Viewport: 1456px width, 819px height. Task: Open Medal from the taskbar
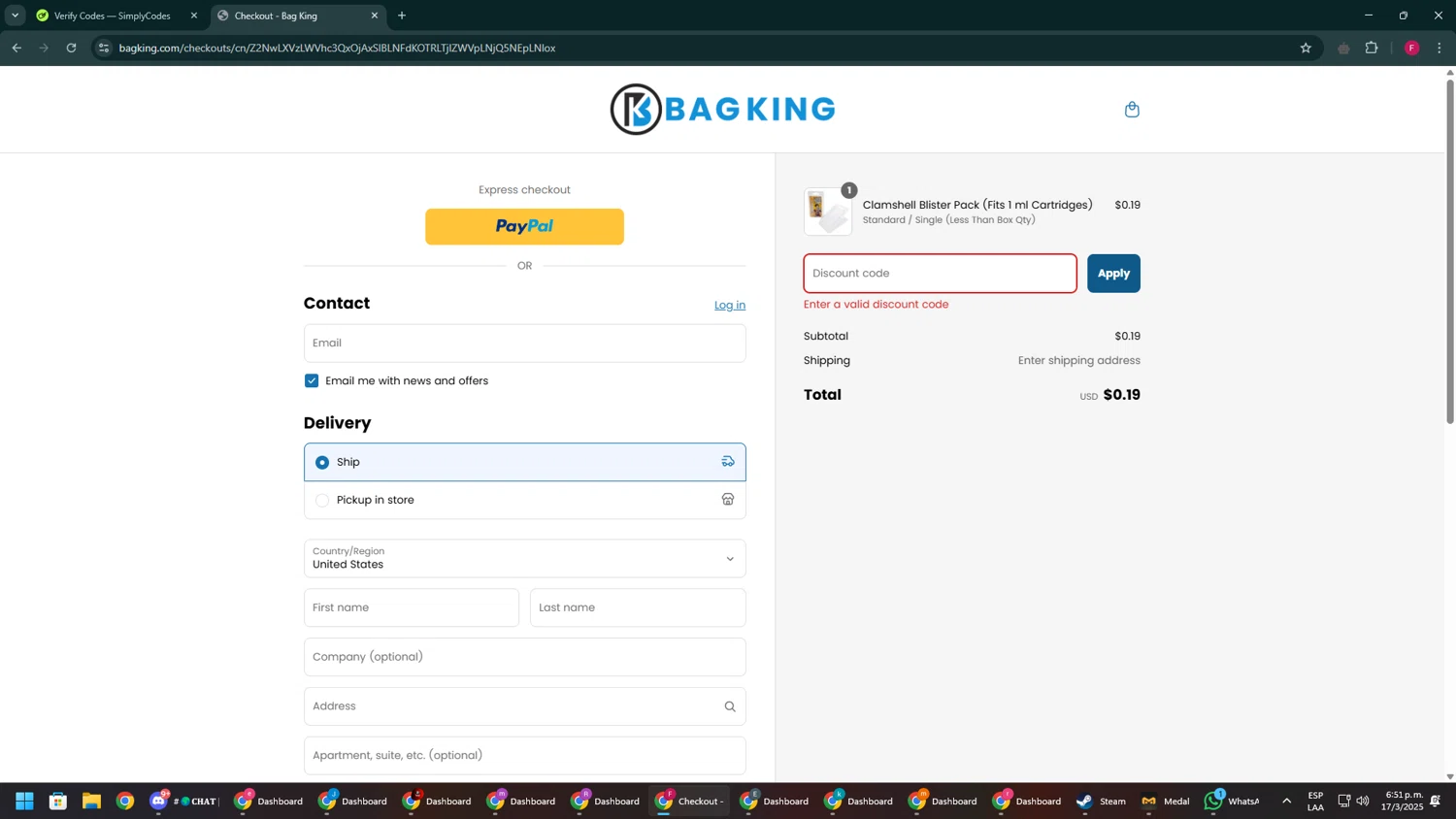[x=1166, y=802]
